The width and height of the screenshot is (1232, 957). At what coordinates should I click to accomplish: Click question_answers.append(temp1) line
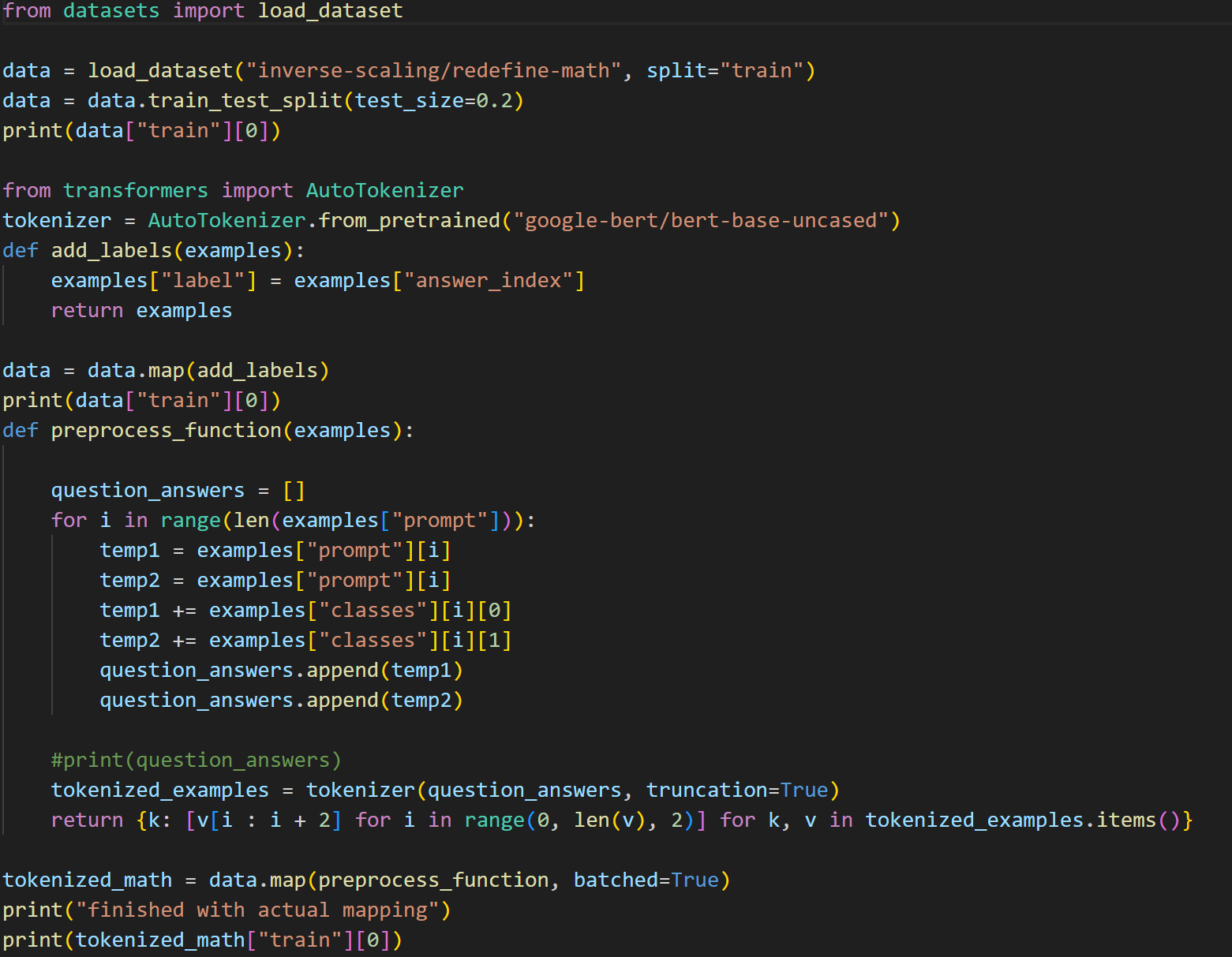[x=281, y=671]
